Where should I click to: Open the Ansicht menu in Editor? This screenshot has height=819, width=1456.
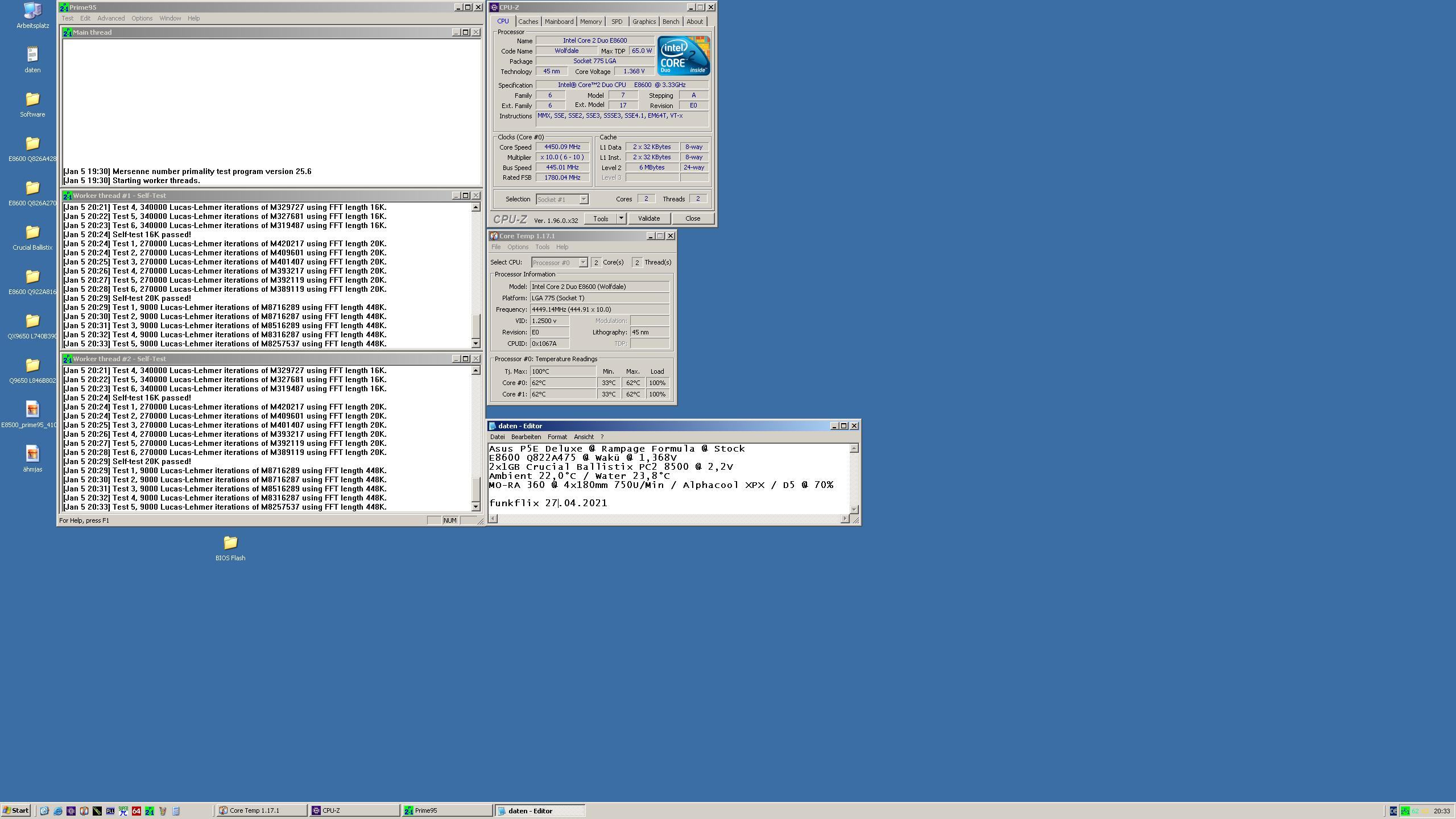(584, 437)
